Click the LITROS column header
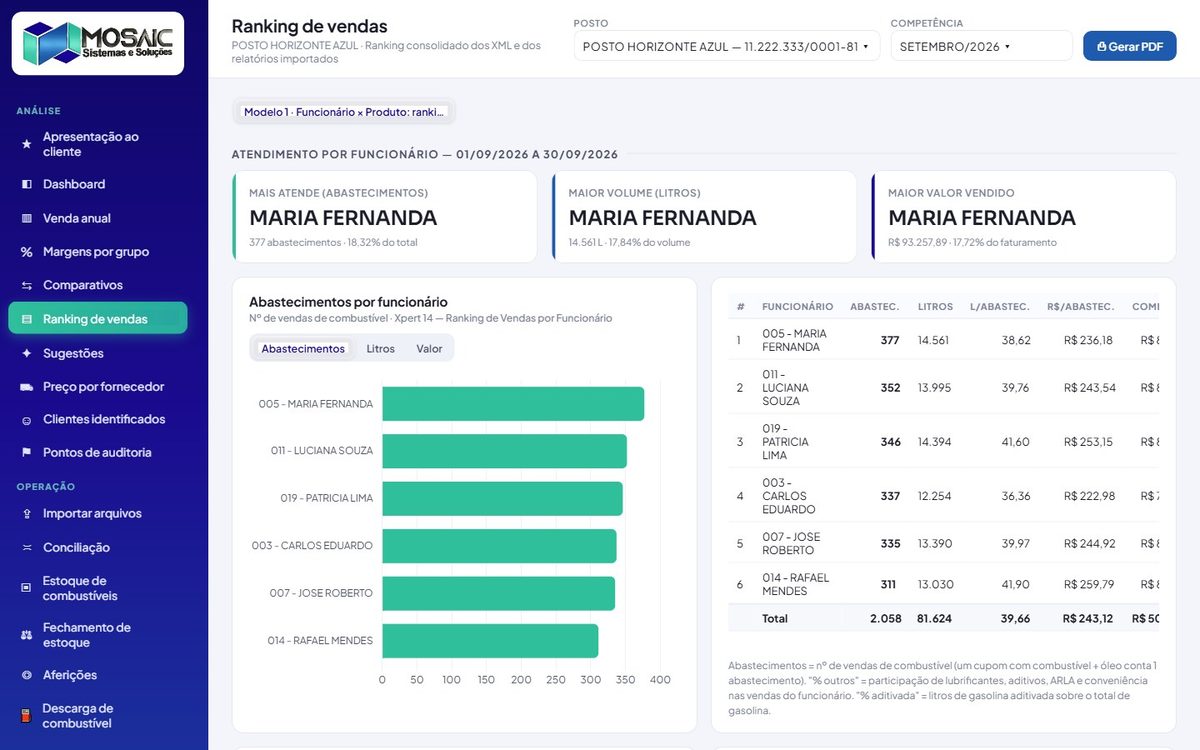Image resolution: width=1200 pixels, height=750 pixels. pyautogui.click(x=935, y=307)
